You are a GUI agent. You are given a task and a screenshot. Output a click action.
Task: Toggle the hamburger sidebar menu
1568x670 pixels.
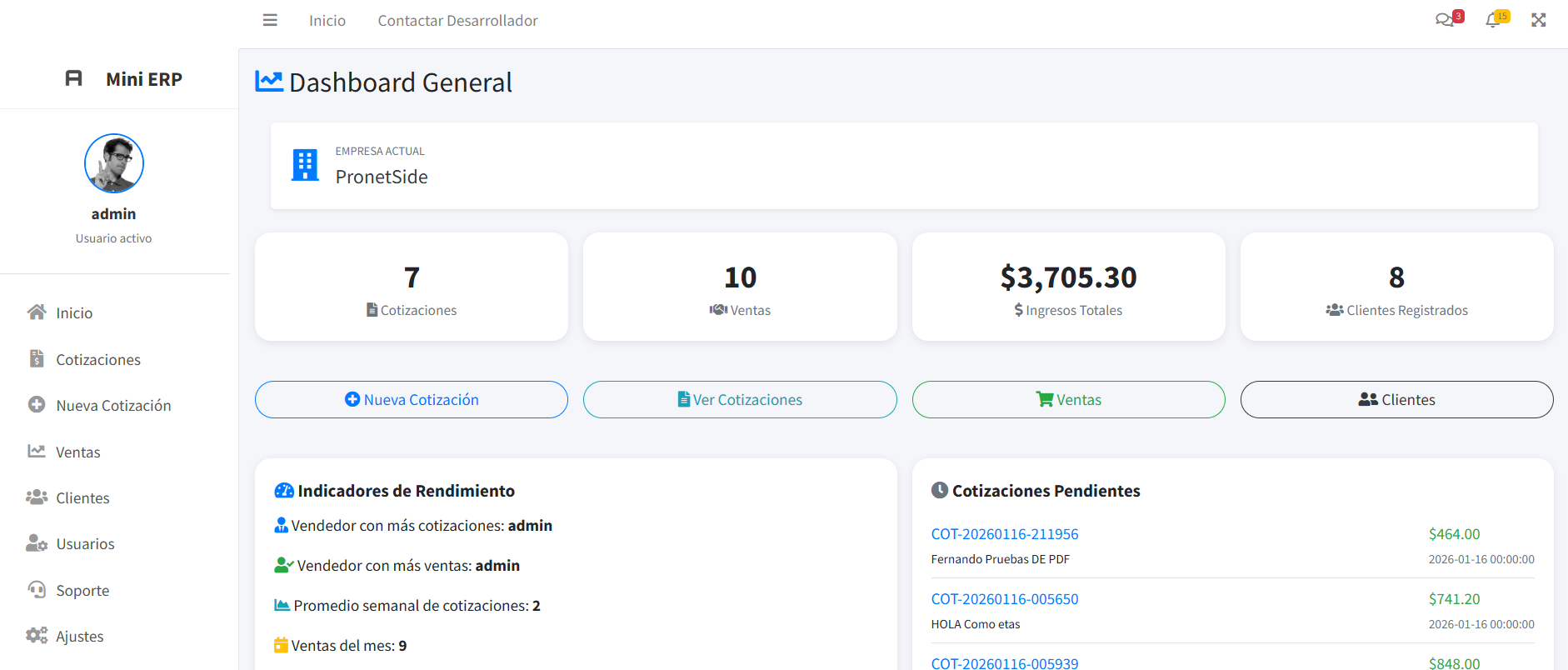270,20
